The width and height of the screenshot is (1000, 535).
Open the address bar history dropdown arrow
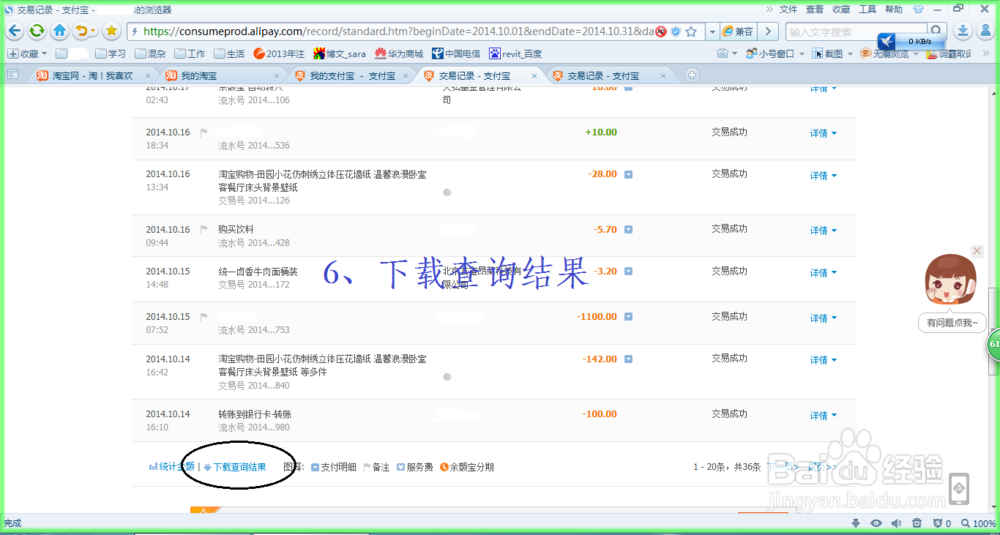pyautogui.click(x=712, y=31)
